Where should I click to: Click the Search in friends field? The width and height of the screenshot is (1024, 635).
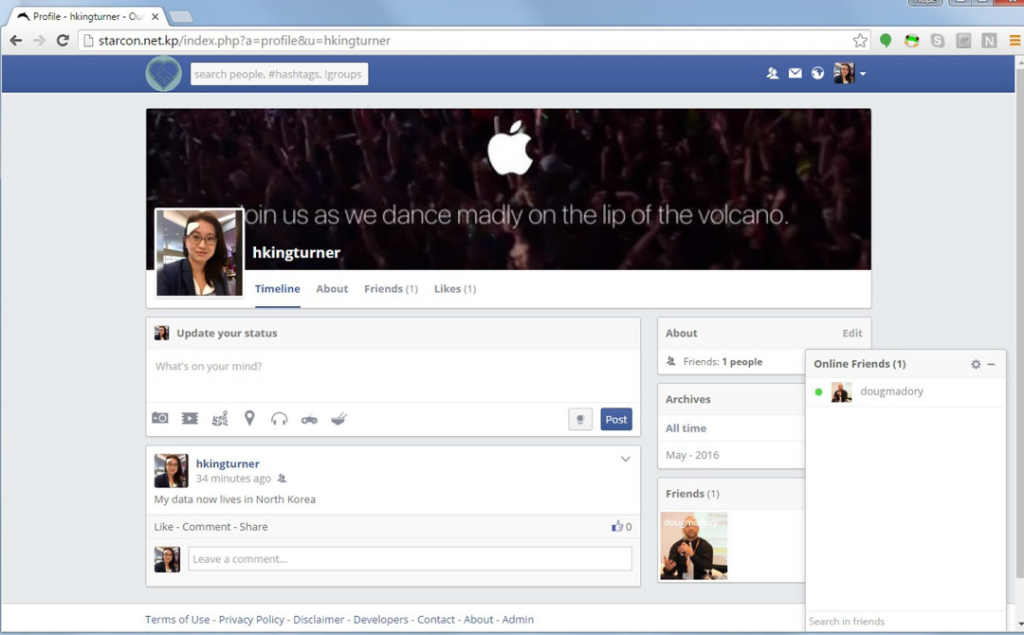906,621
